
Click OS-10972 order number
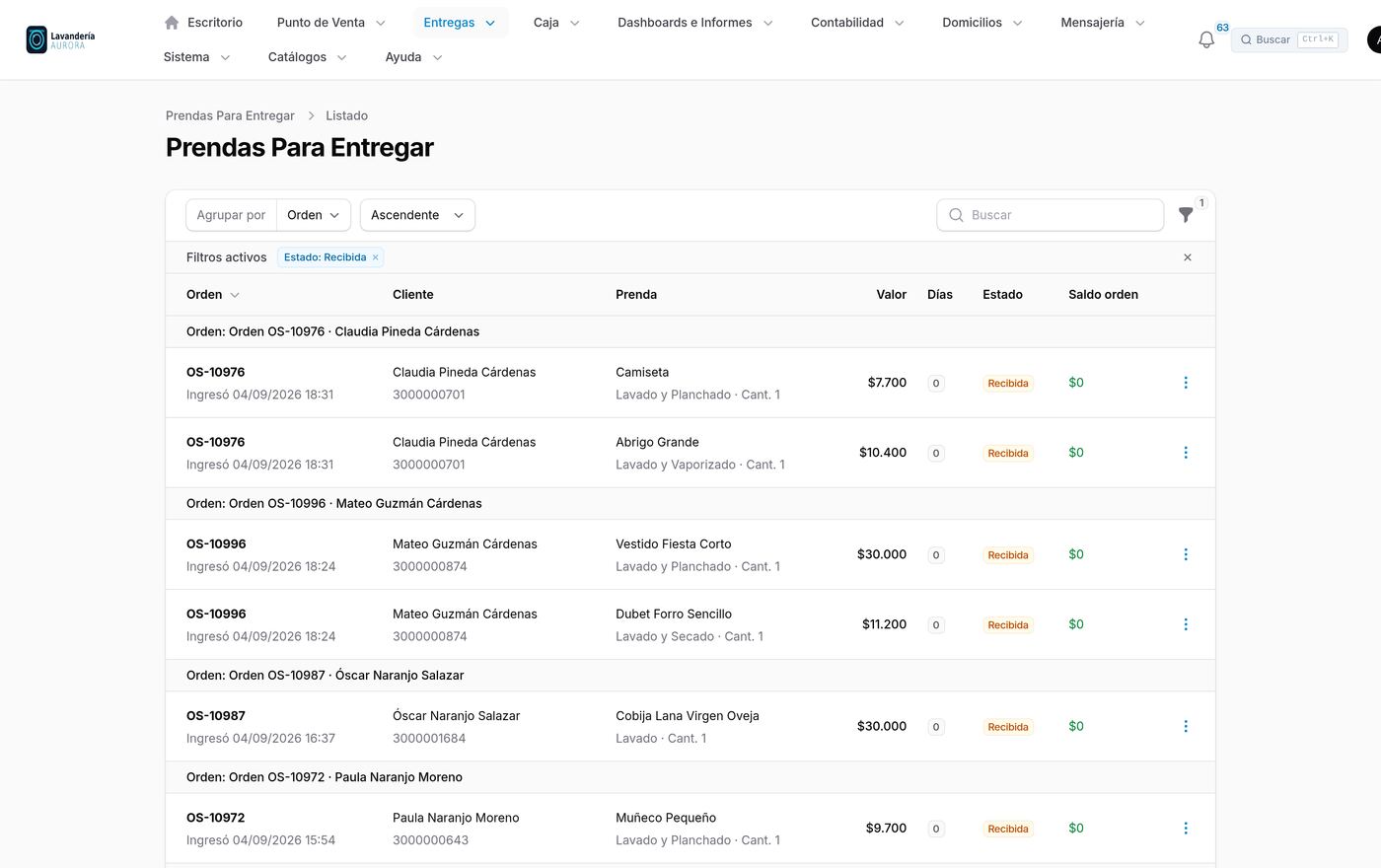pyautogui.click(x=216, y=818)
